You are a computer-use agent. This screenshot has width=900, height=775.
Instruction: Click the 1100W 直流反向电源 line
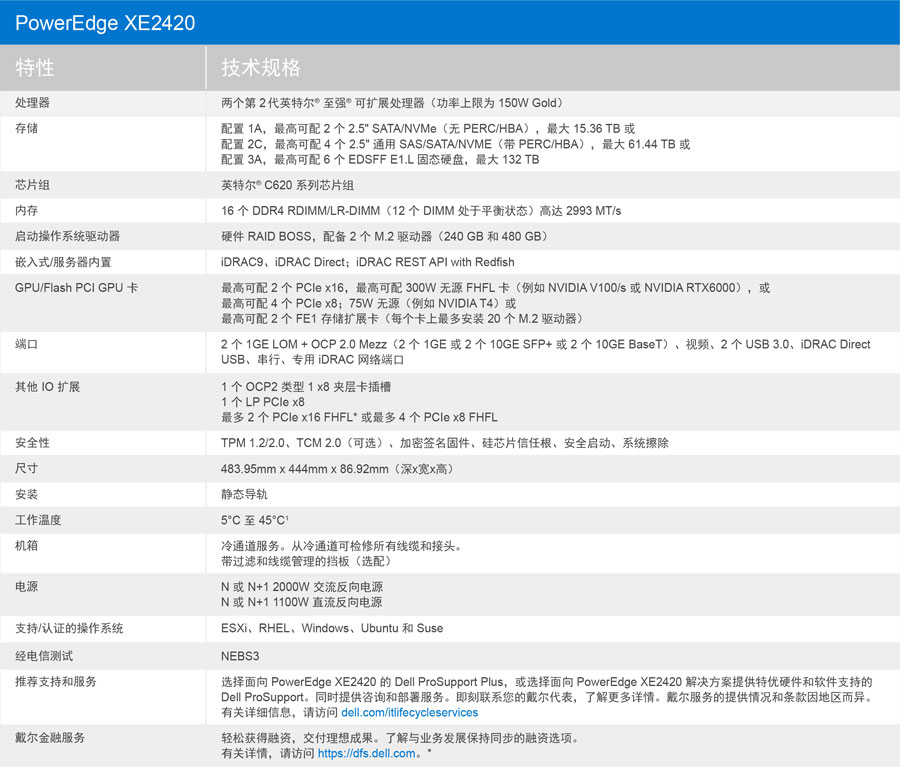[x=301, y=602]
